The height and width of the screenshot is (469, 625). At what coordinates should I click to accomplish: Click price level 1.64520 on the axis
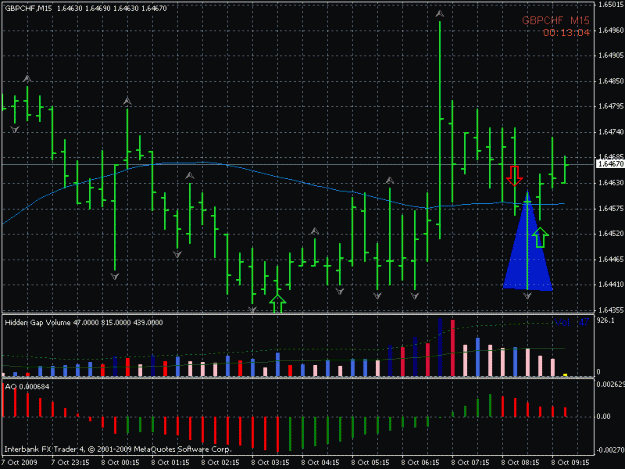pos(611,234)
